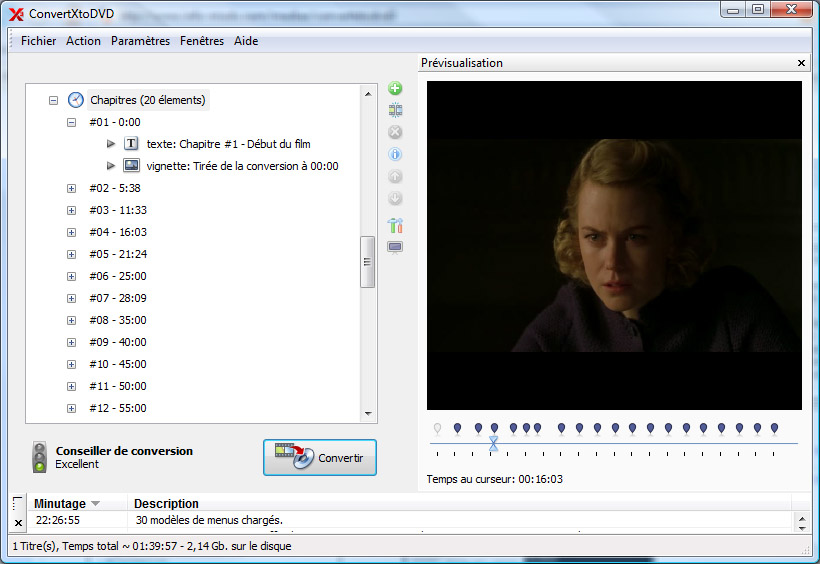
Task: Expand chapter #03 - 11:33
Action: pos(72,210)
